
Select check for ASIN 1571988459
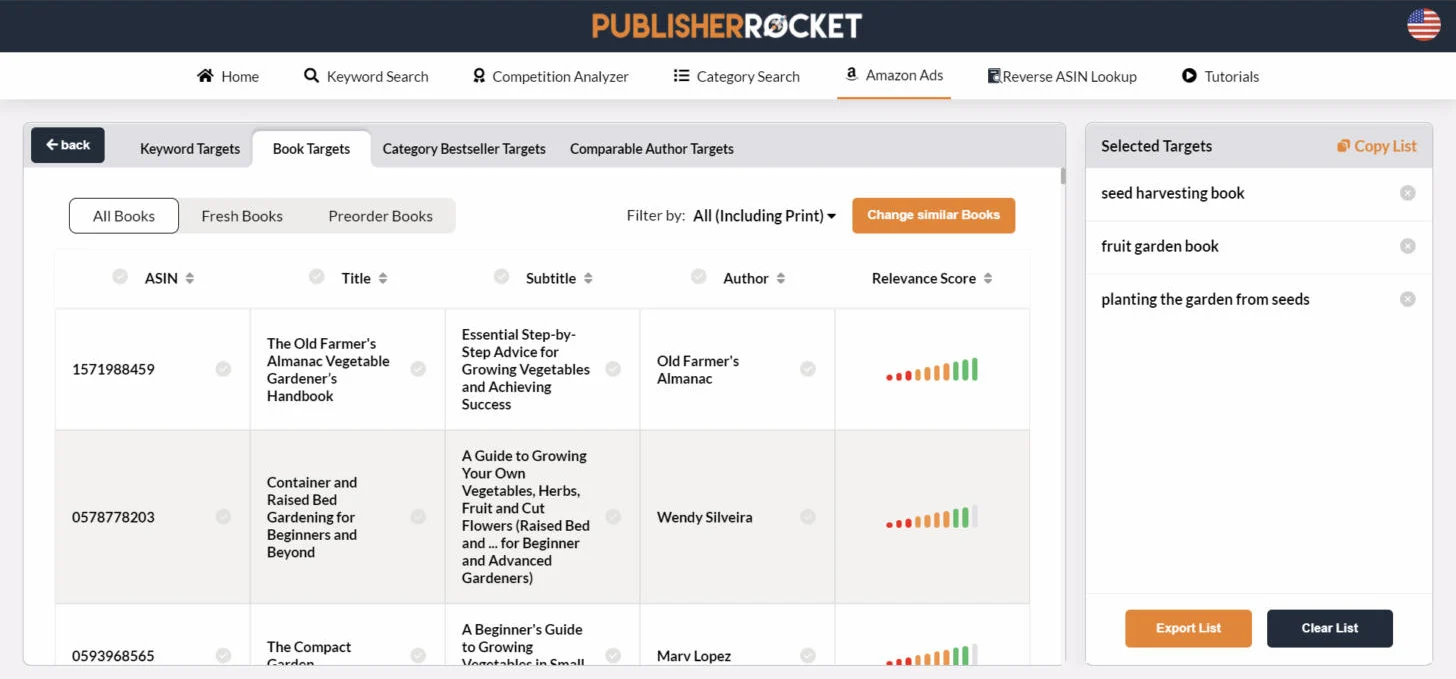[x=223, y=369]
